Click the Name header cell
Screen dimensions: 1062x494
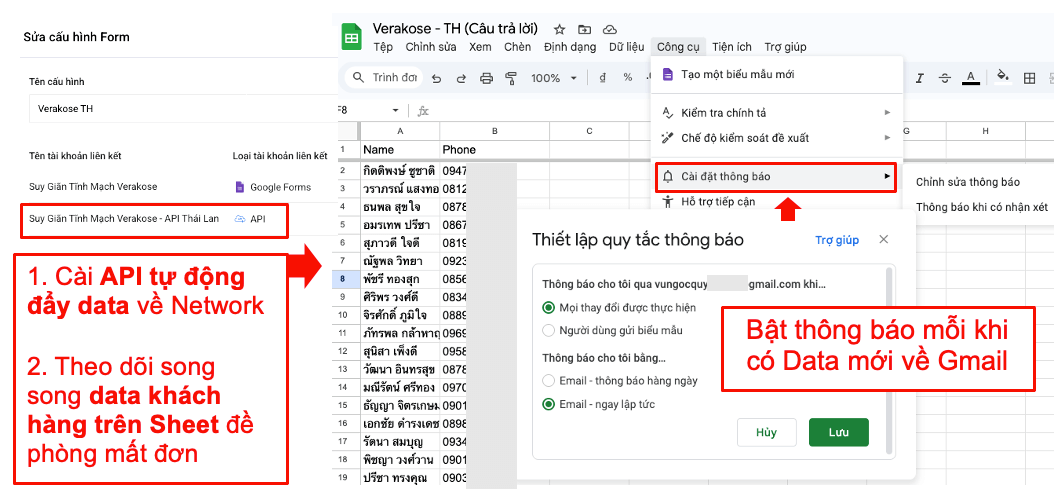(x=400, y=150)
